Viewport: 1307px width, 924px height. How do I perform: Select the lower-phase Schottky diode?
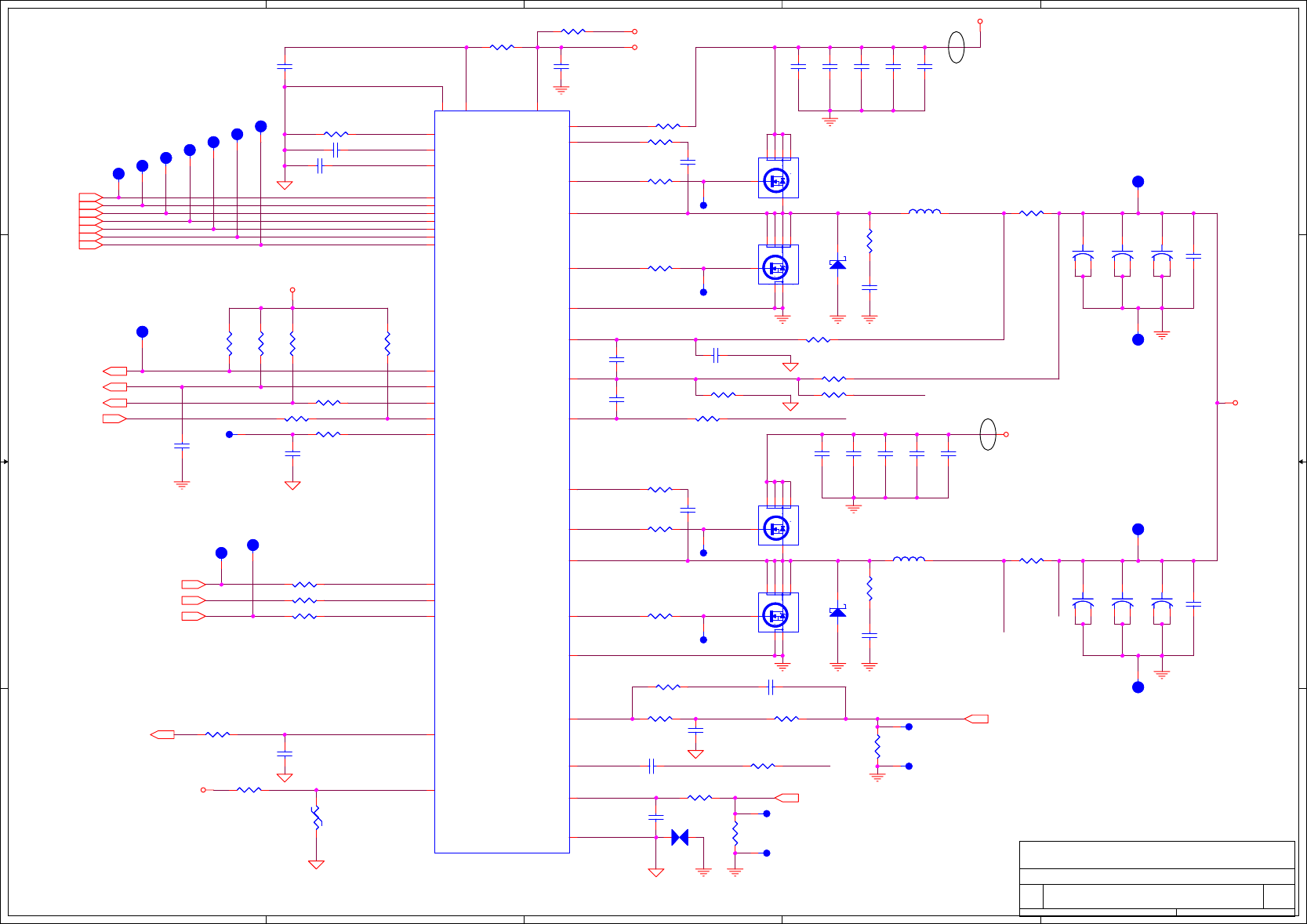(x=837, y=611)
